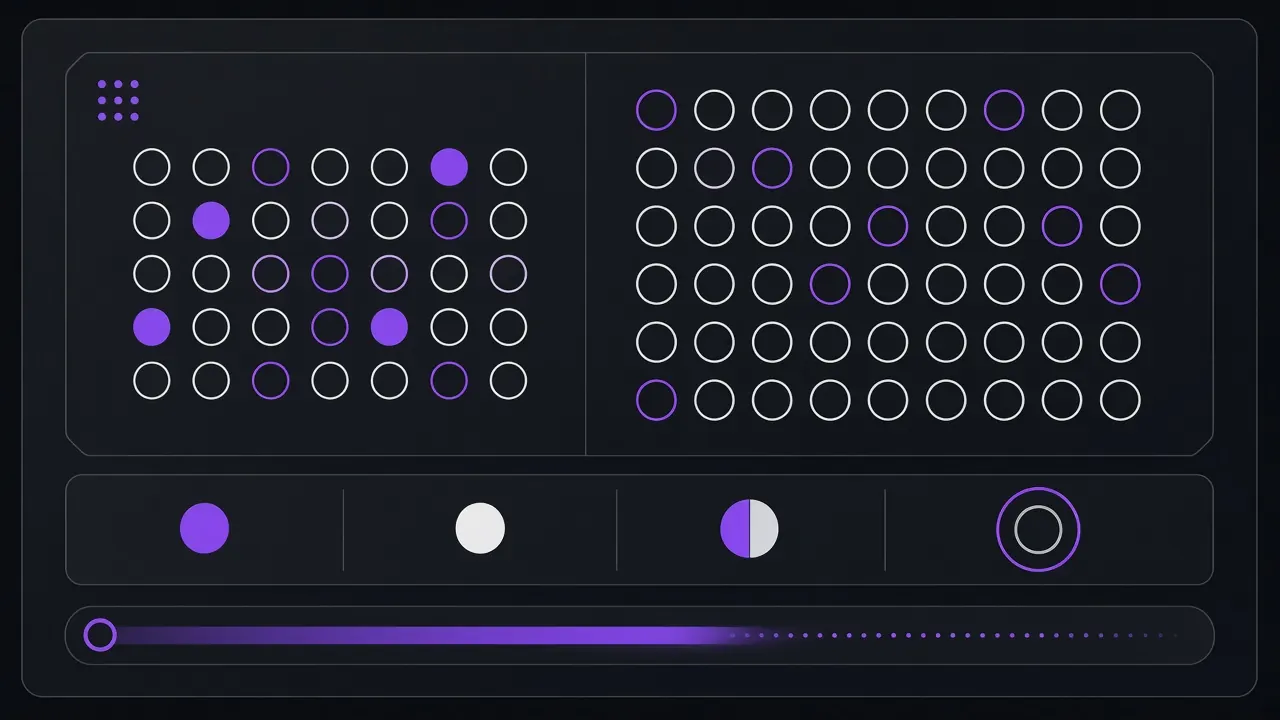
Task: Click the dotted portion of the slider track
Action: point(955,635)
